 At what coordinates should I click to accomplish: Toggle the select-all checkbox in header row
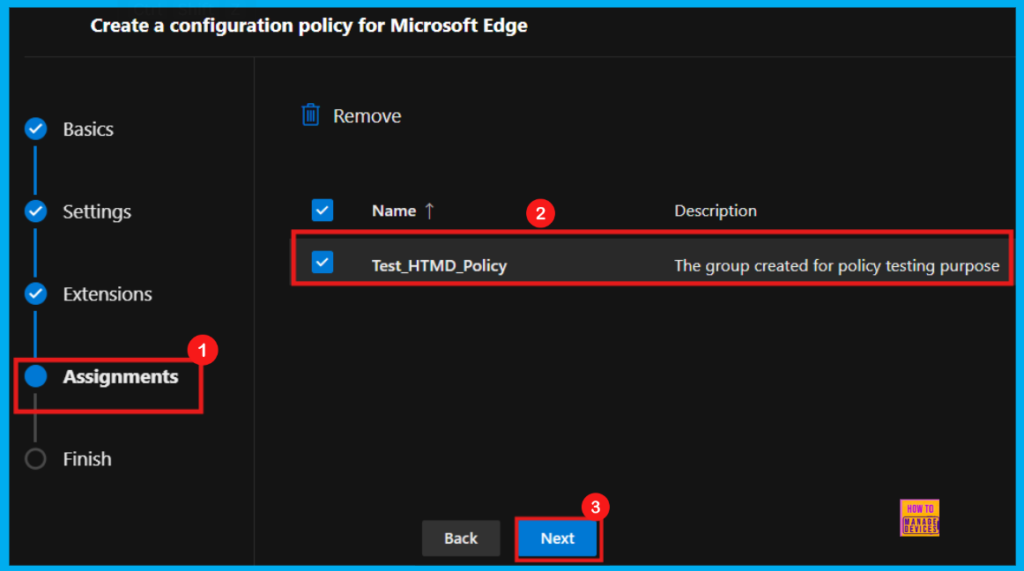coord(322,210)
